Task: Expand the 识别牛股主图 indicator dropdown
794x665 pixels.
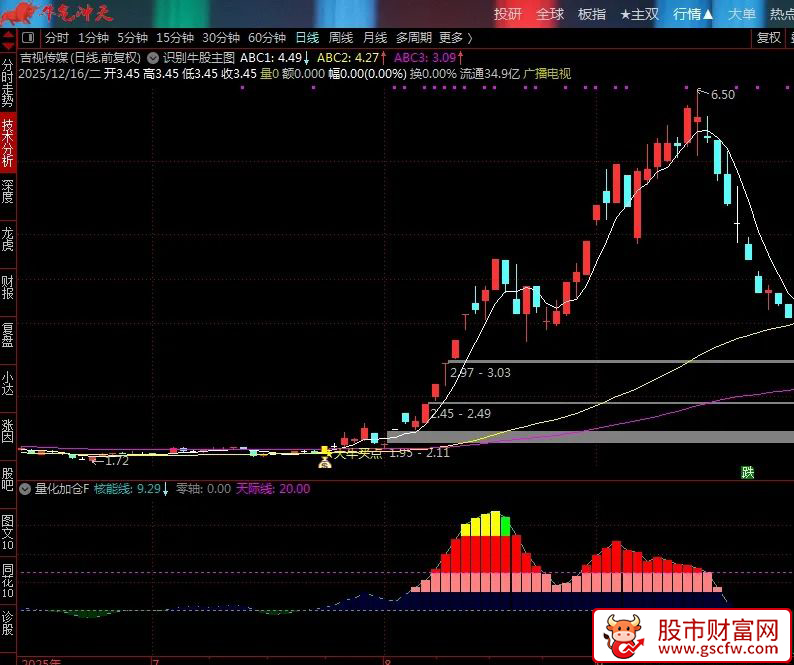Action: pos(153,58)
